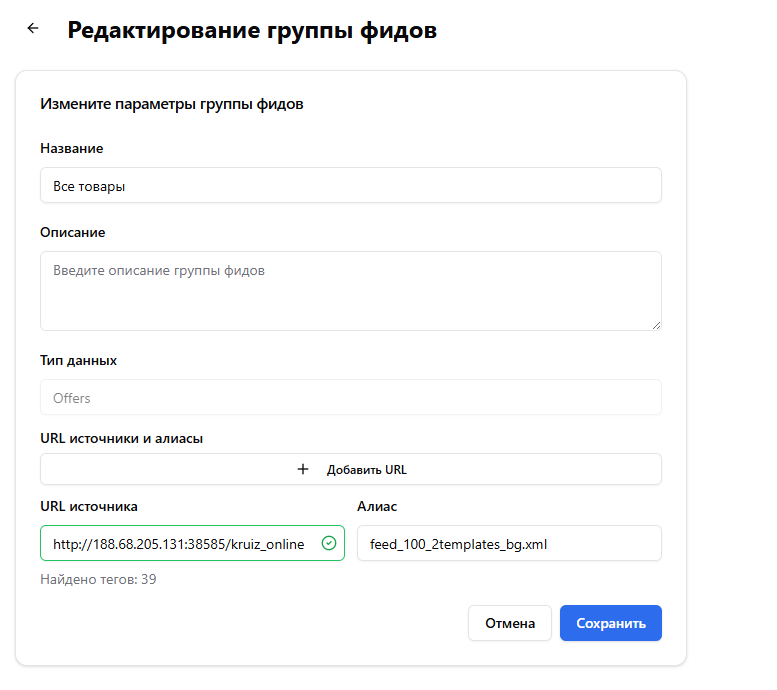Click the Алиас field feed_100_2templates_bg.xml
This screenshot has height=690, width=777.
pos(509,543)
